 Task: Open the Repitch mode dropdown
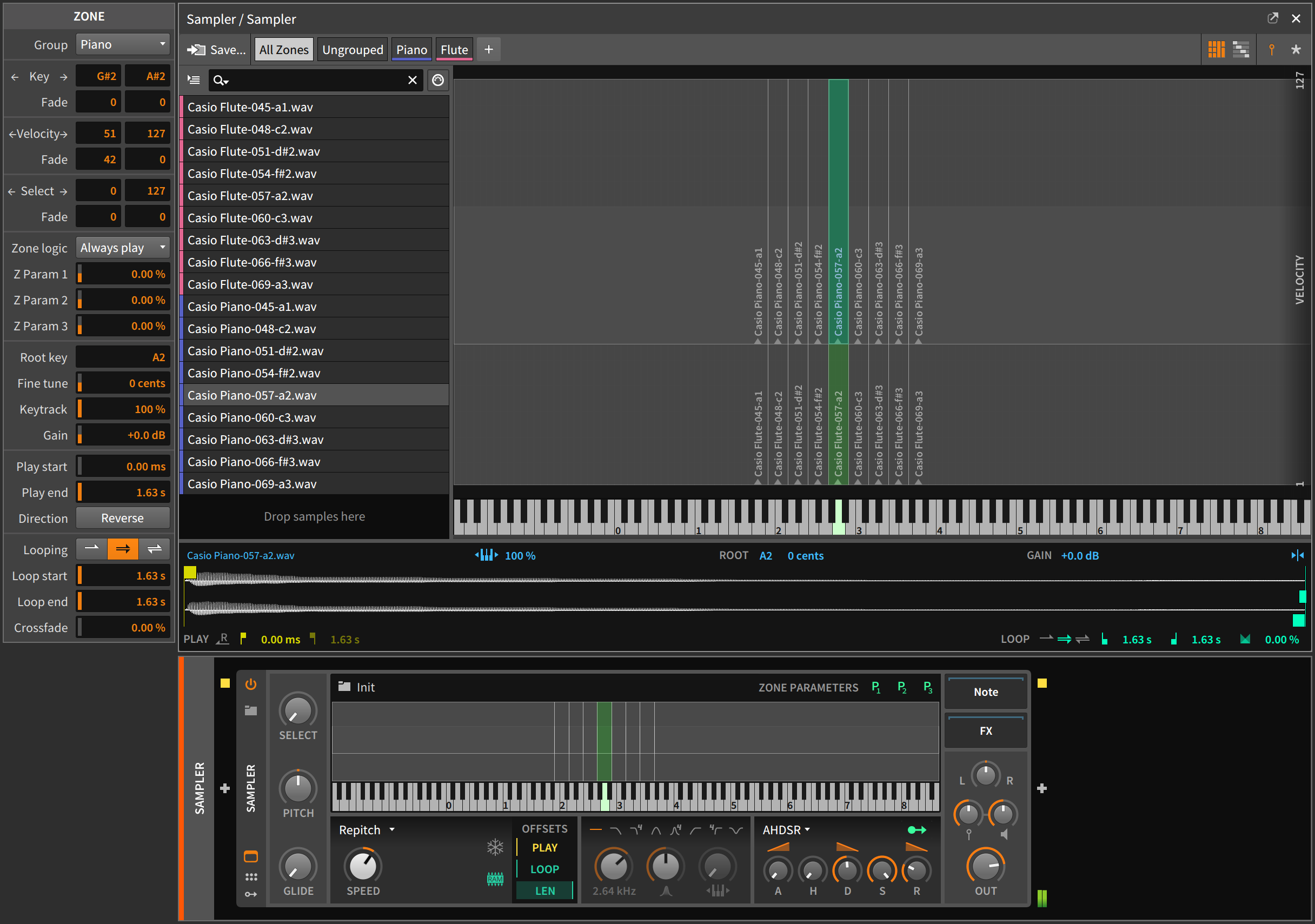click(367, 830)
